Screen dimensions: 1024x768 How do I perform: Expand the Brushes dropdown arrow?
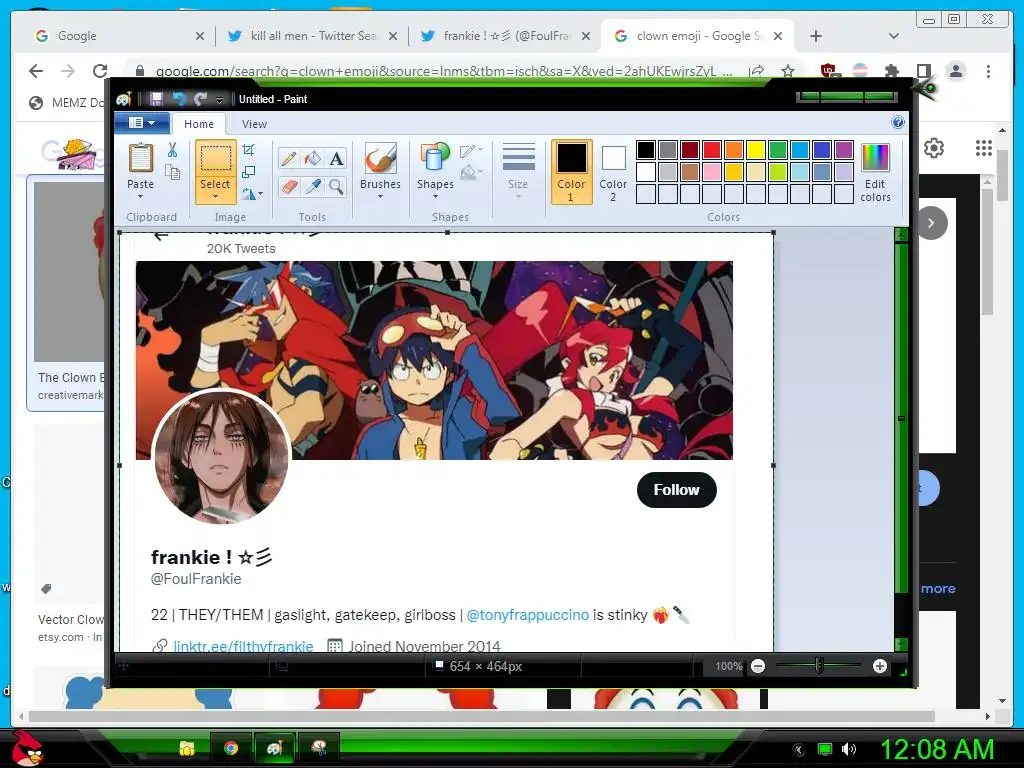[380, 197]
